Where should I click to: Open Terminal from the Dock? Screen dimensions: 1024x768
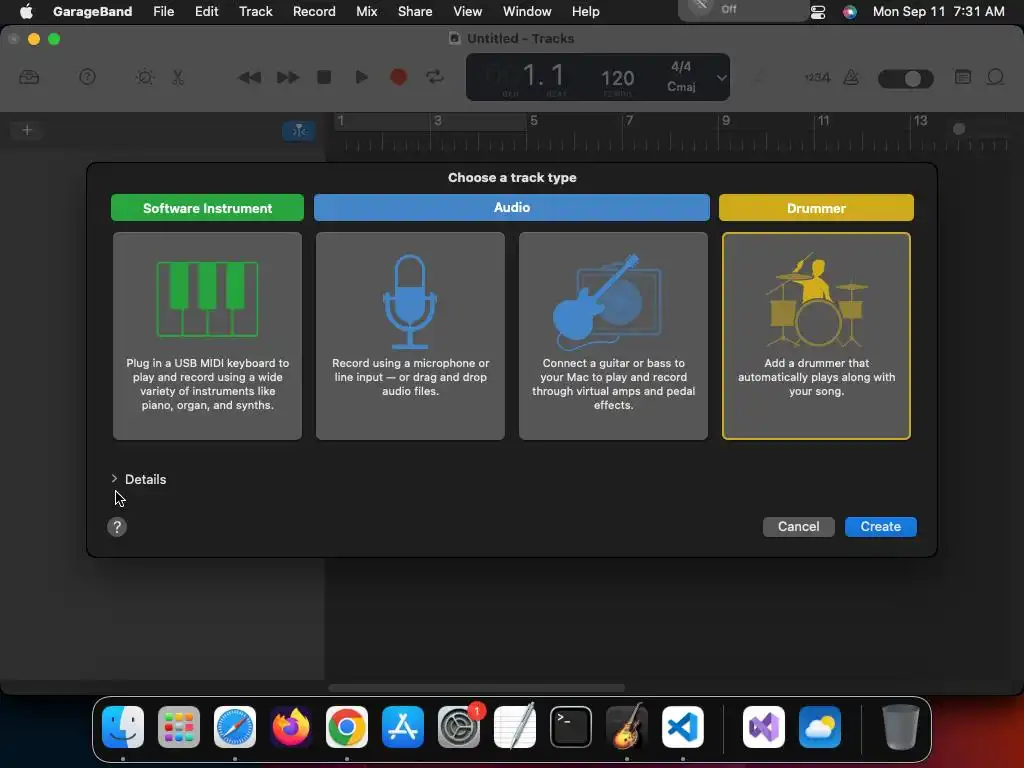click(571, 727)
